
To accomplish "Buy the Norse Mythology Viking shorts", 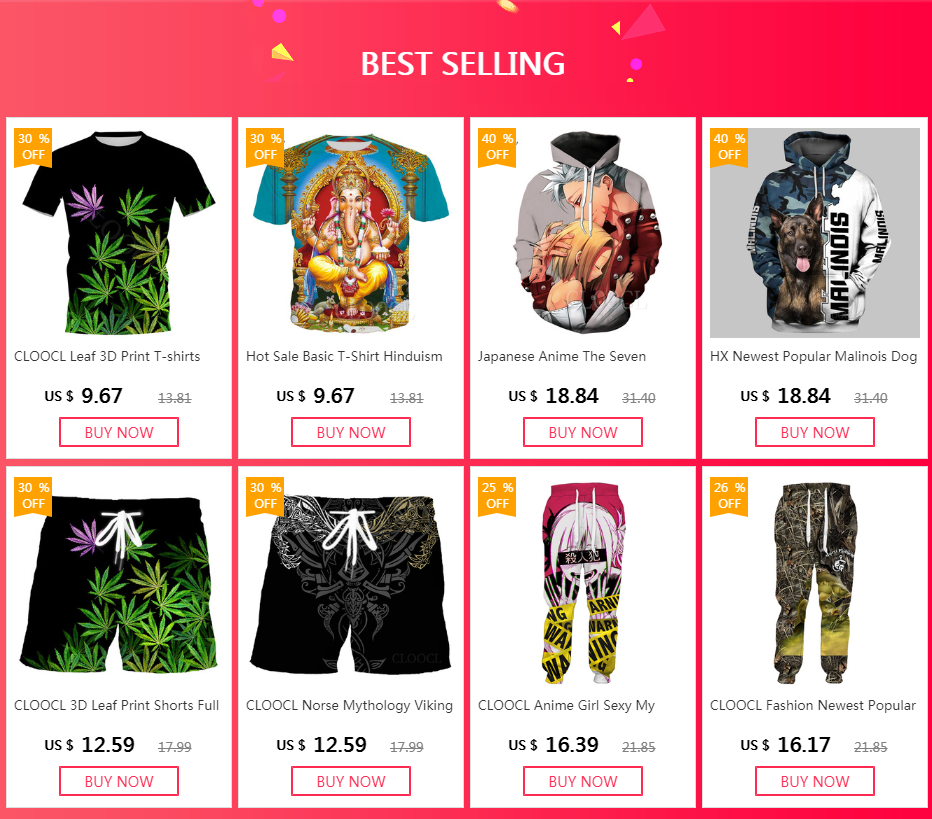I will (x=351, y=781).
